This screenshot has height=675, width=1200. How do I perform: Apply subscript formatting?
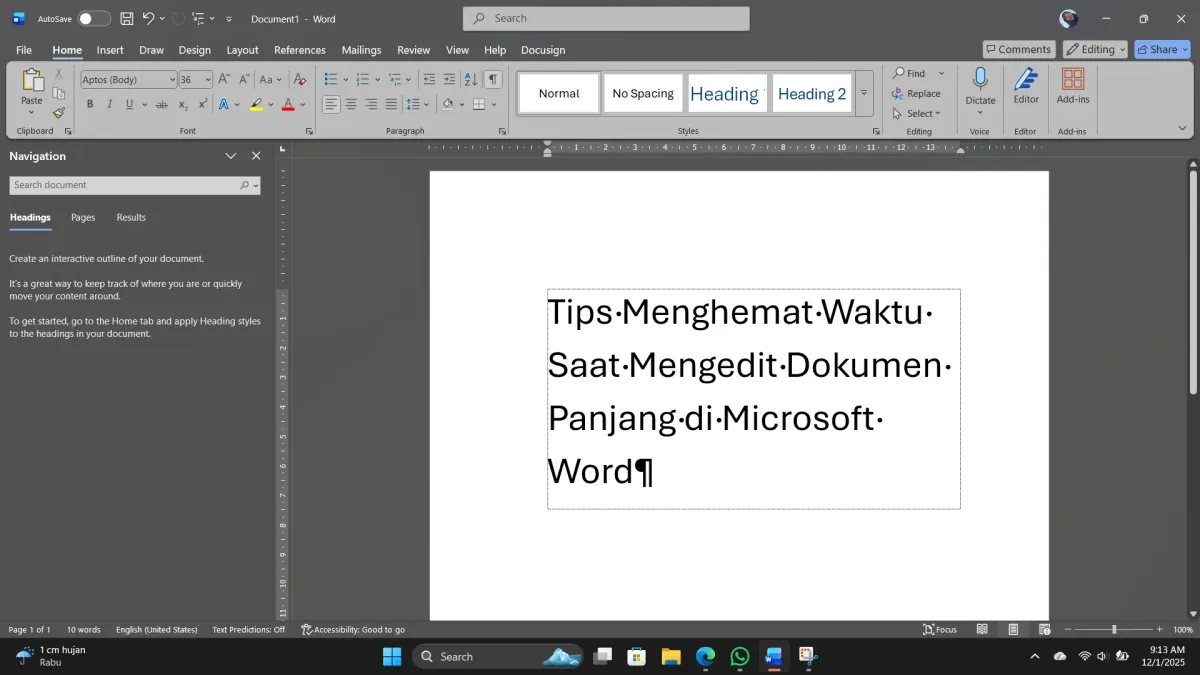point(183,104)
